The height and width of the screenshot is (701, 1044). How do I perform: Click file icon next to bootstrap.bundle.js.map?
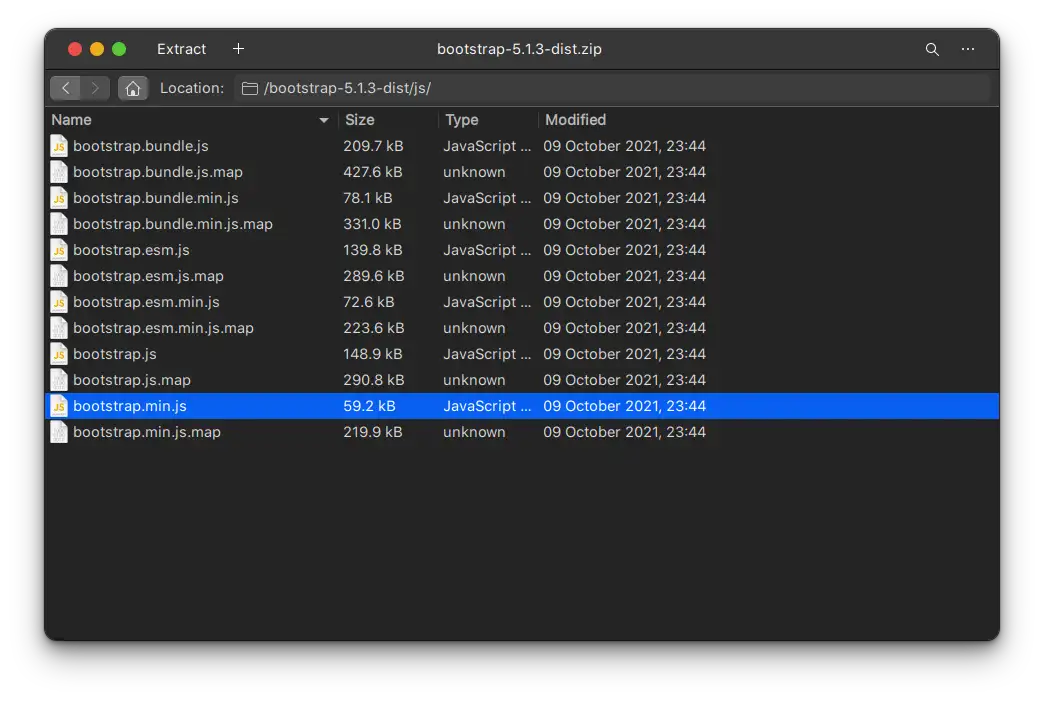click(59, 172)
